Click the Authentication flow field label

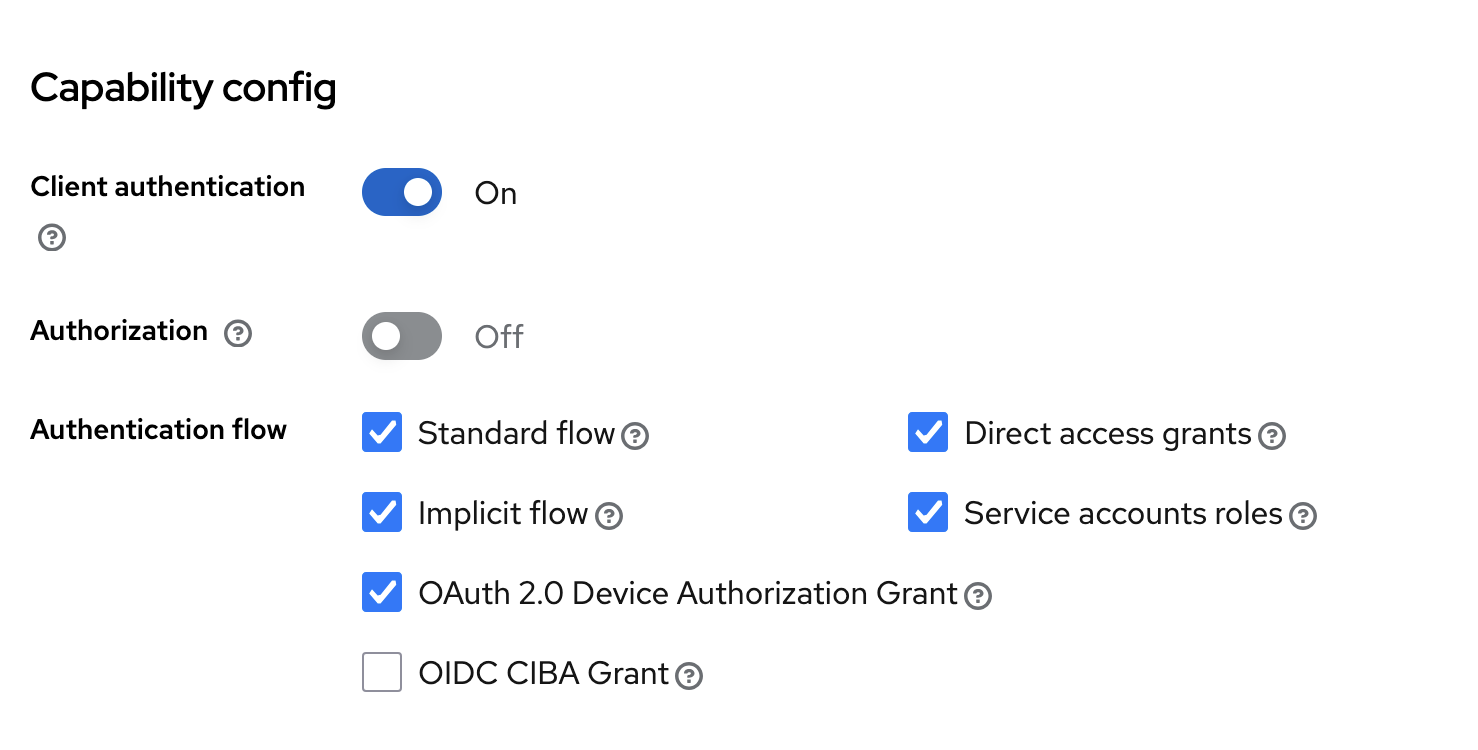pyautogui.click(x=159, y=430)
